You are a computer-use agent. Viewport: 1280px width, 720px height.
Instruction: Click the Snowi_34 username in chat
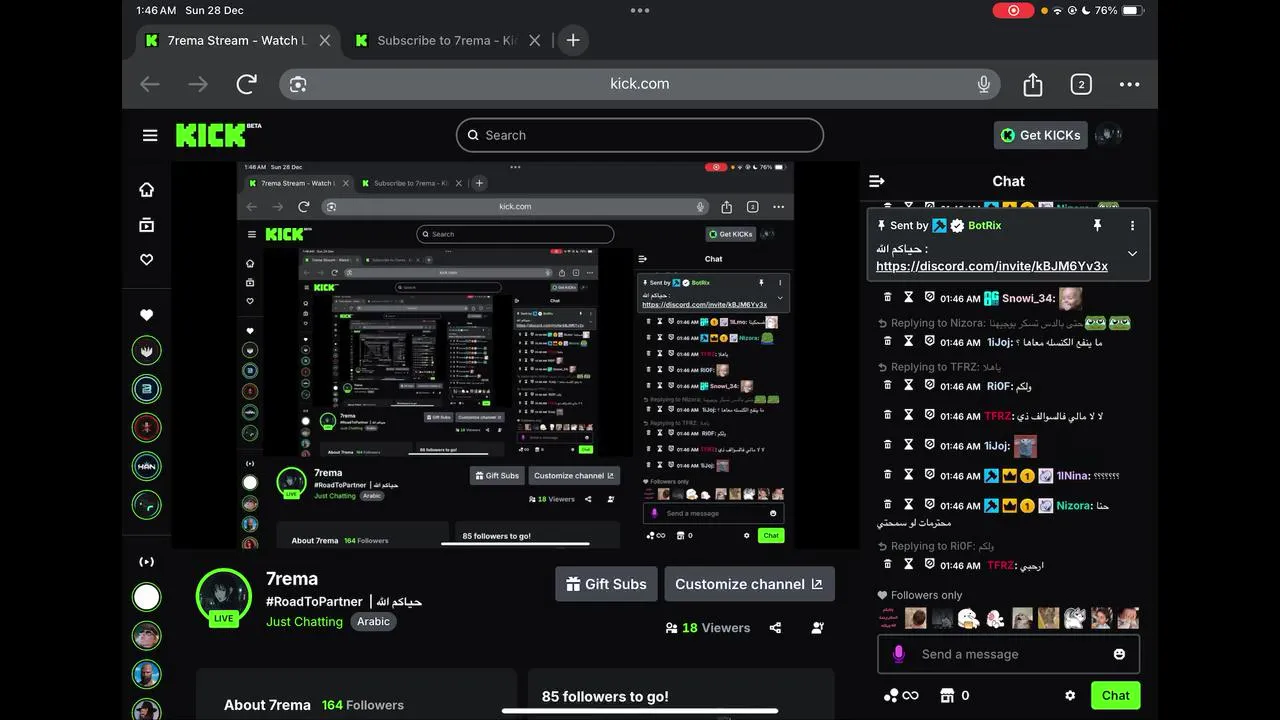(1028, 298)
